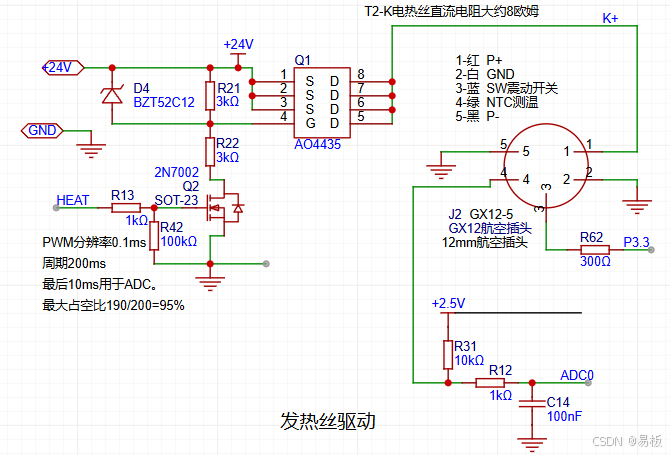
Task: Click the C14 100nF value text
Action: 564,416
